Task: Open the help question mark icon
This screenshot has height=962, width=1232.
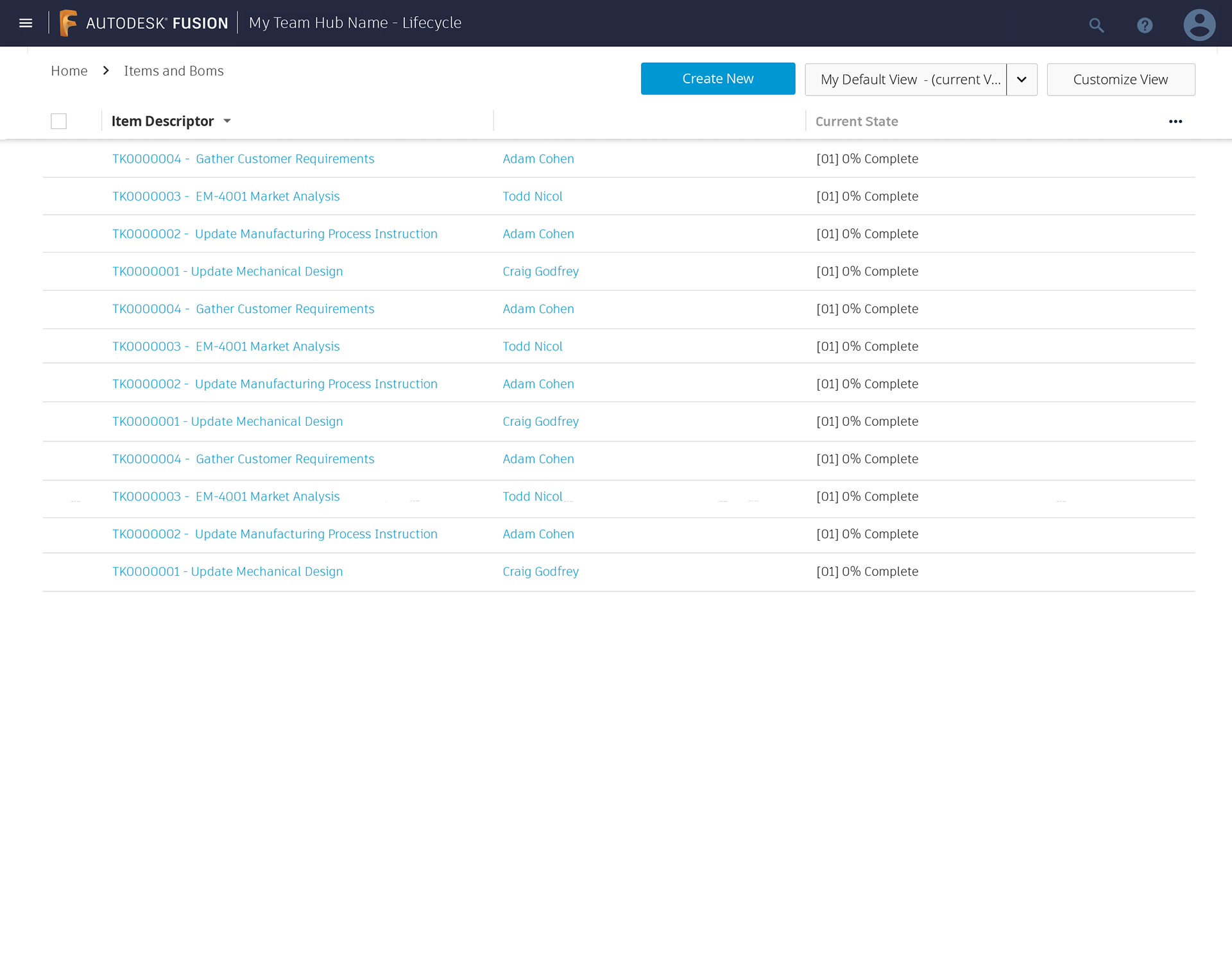Action: 1144,26
